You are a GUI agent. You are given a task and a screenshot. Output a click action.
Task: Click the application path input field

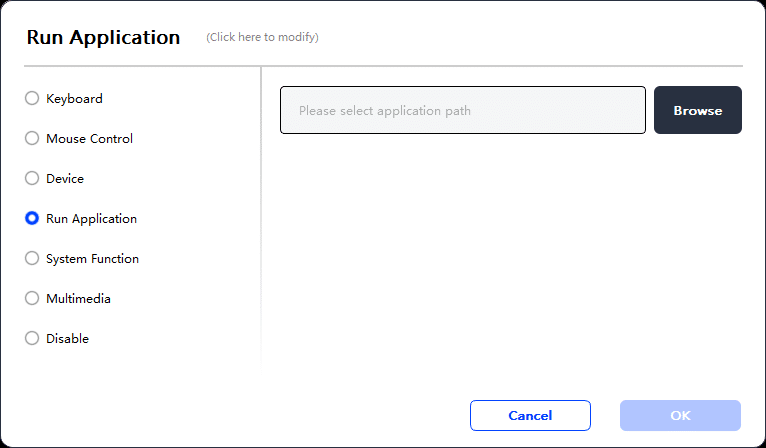coord(463,110)
